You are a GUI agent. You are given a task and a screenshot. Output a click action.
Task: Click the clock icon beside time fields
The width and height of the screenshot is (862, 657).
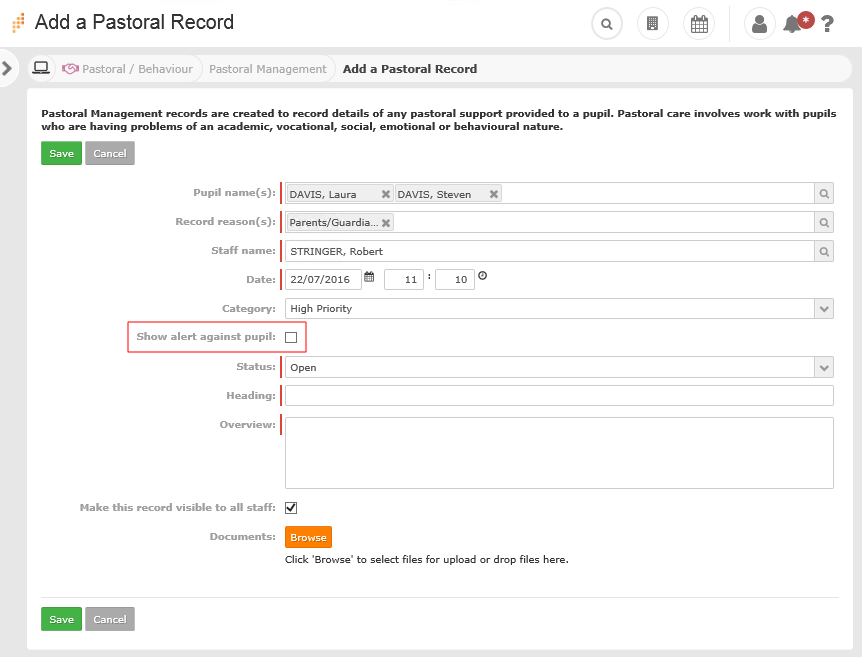[x=482, y=276]
